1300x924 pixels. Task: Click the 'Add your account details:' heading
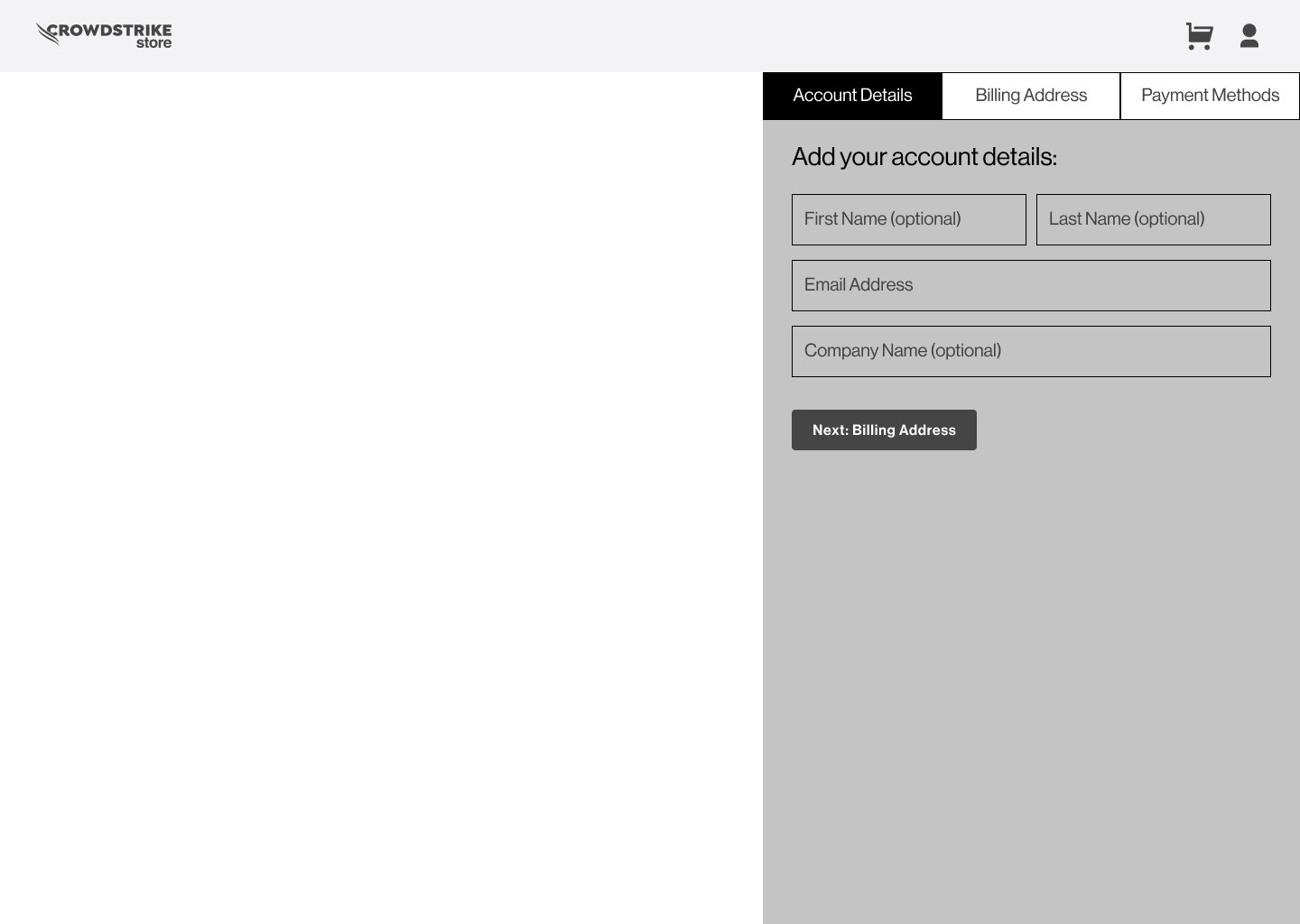pyautogui.click(x=924, y=157)
